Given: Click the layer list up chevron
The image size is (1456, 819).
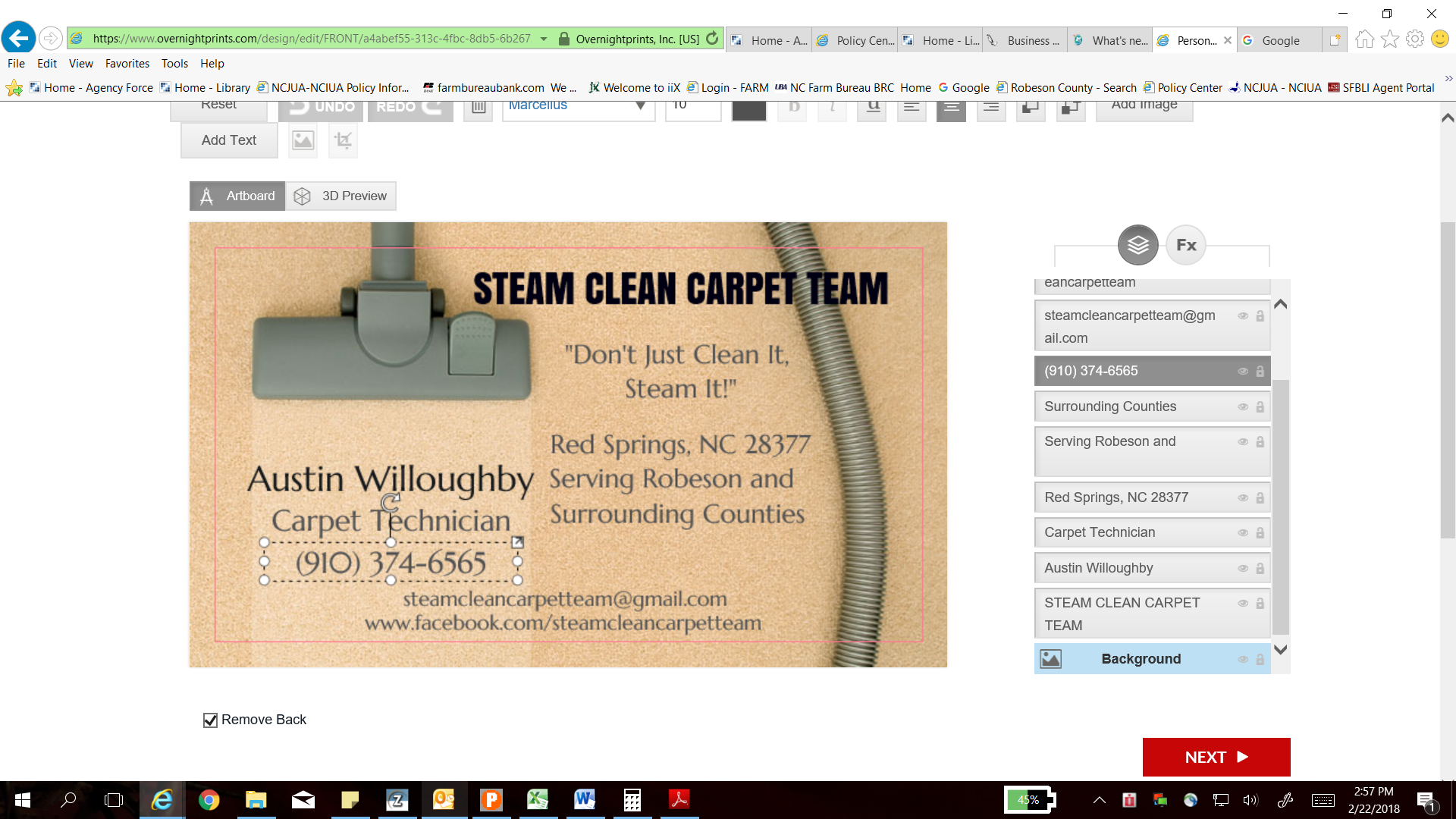Looking at the screenshot, I should tap(1280, 303).
